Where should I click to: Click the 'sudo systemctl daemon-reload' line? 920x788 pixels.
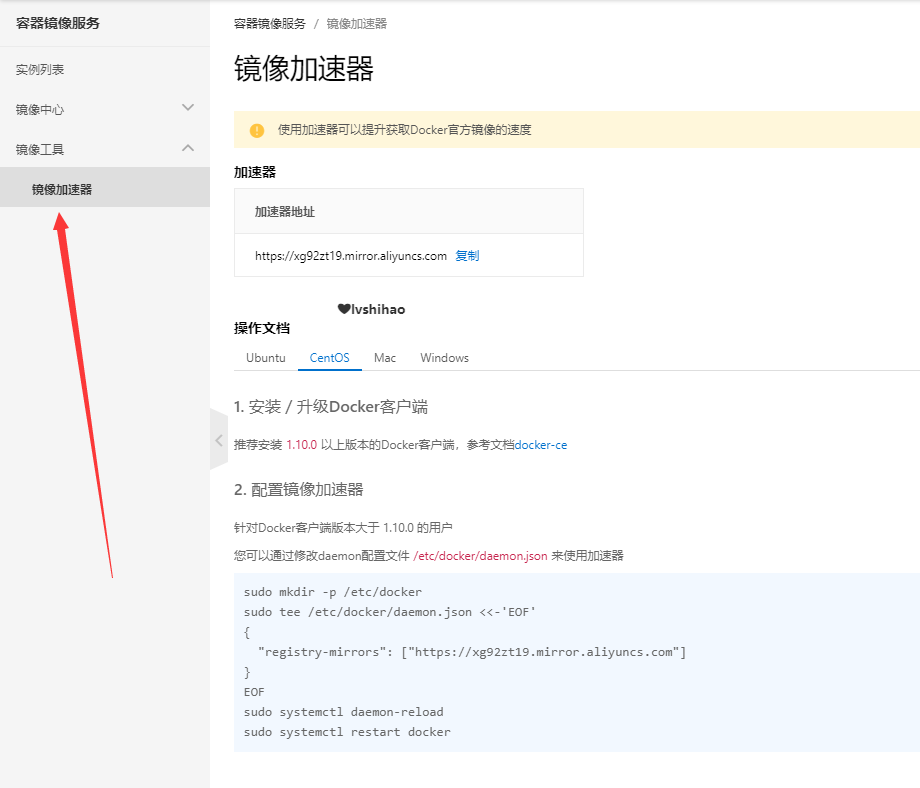pyautogui.click(x=344, y=712)
